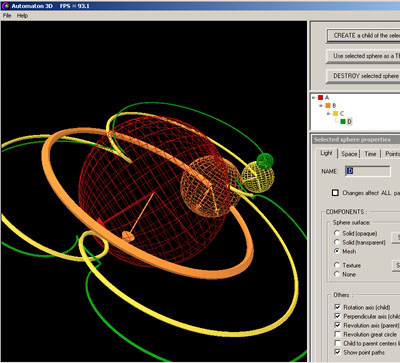400x363 pixels.
Task: Enable Changes affect ALL checkbox
Action: [335, 193]
